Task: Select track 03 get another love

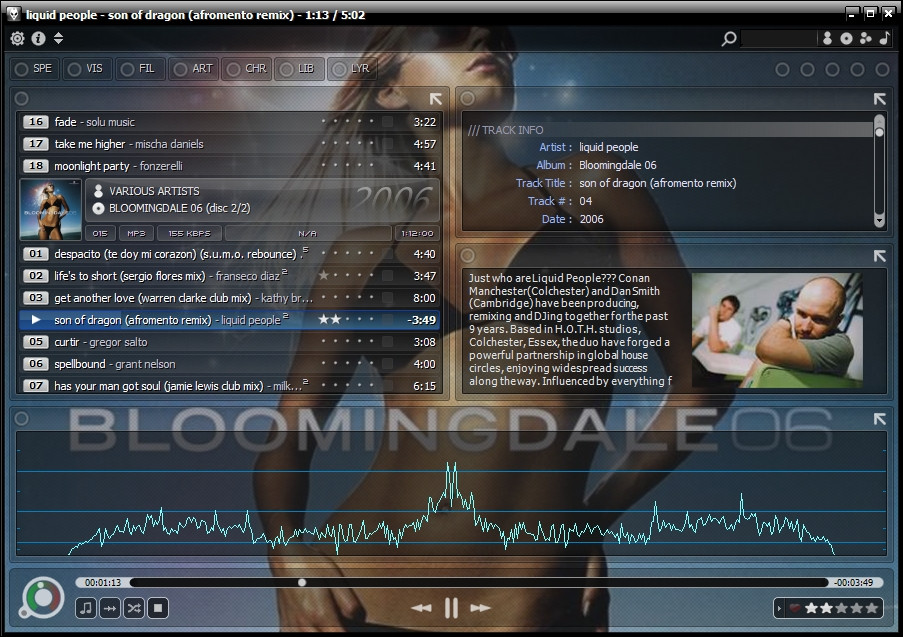Action: tap(230, 298)
